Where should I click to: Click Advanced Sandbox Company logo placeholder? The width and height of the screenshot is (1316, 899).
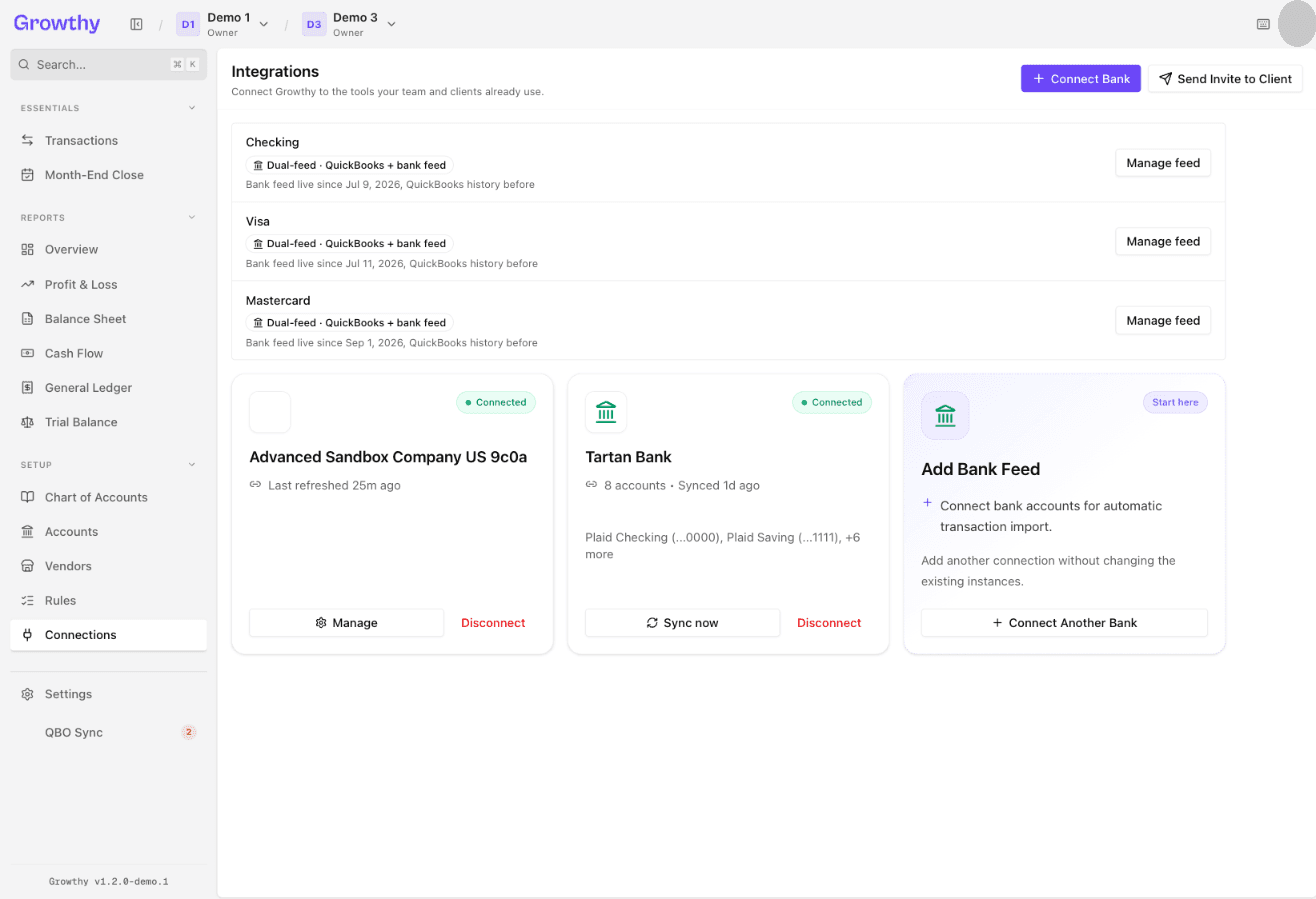pyautogui.click(x=270, y=412)
